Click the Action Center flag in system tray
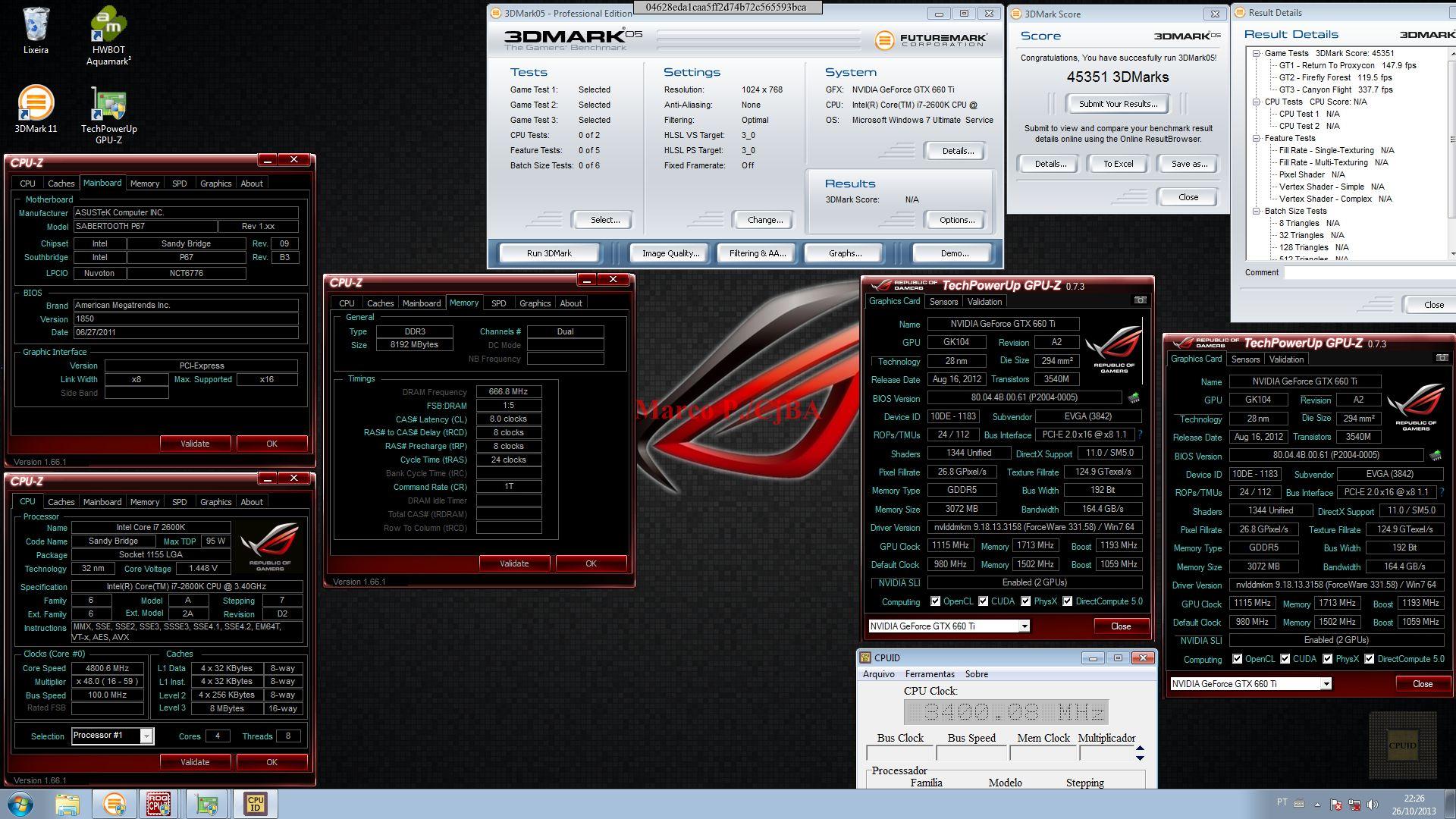Image resolution: width=1456 pixels, height=819 pixels. click(x=1336, y=805)
